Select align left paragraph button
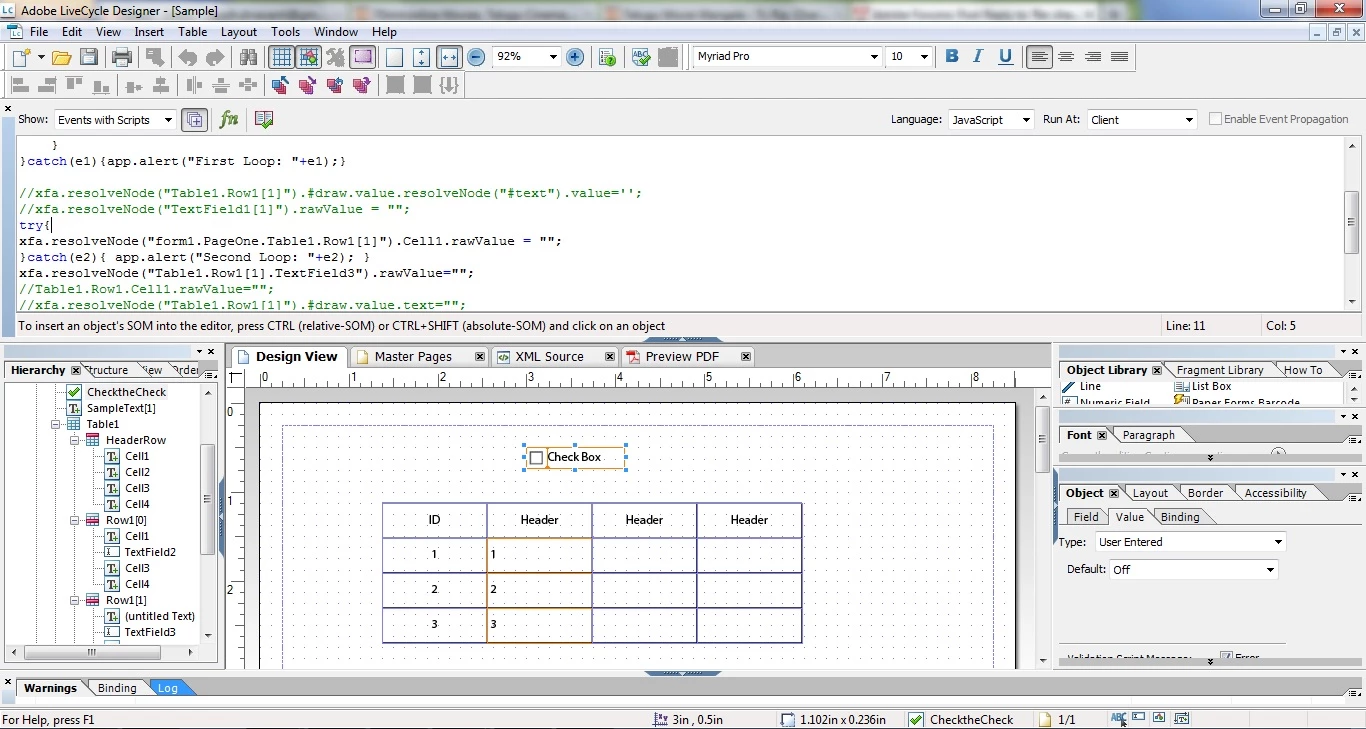This screenshot has width=1366, height=729. tap(1039, 57)
